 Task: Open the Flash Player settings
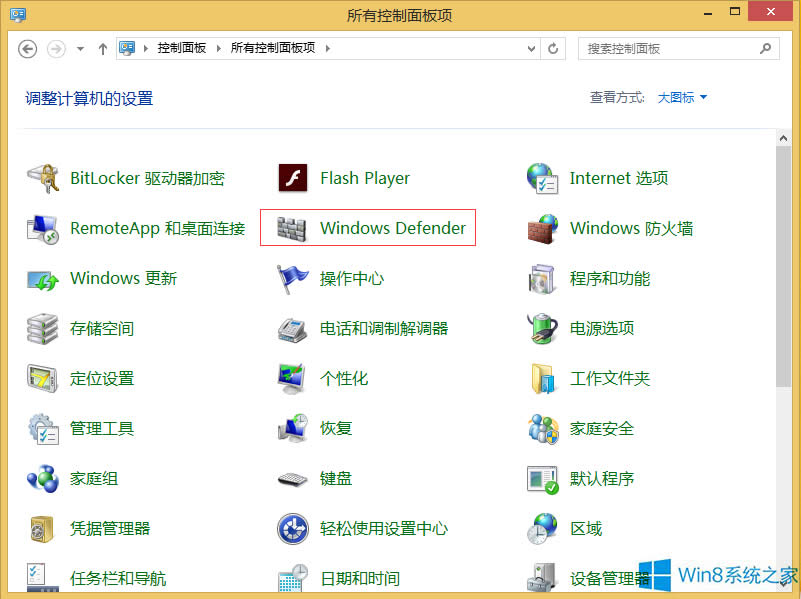pos(364,178)
